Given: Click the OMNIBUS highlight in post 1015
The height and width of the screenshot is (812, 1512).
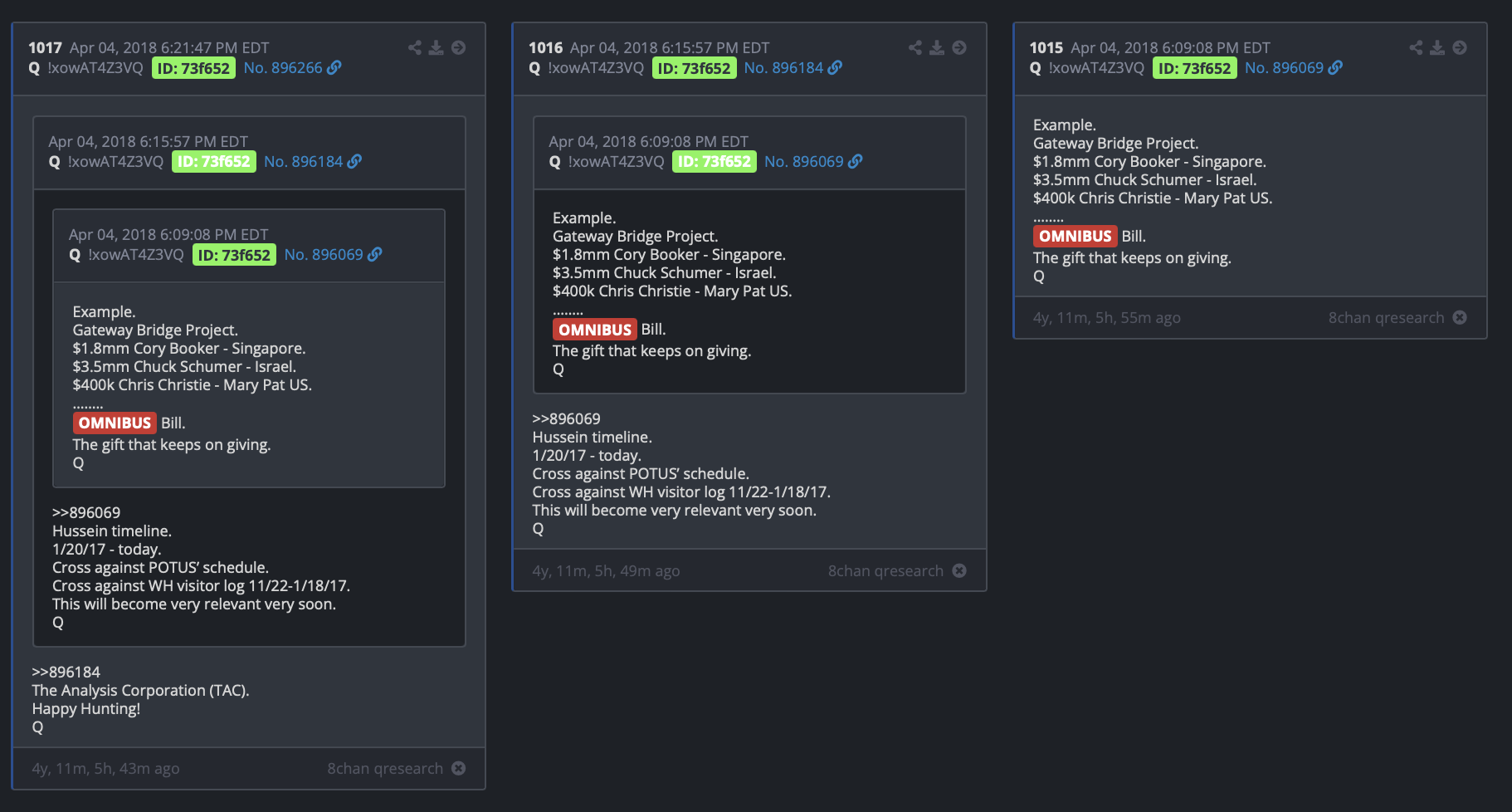Looking at the screenshot, I should tap(1075, 236).
